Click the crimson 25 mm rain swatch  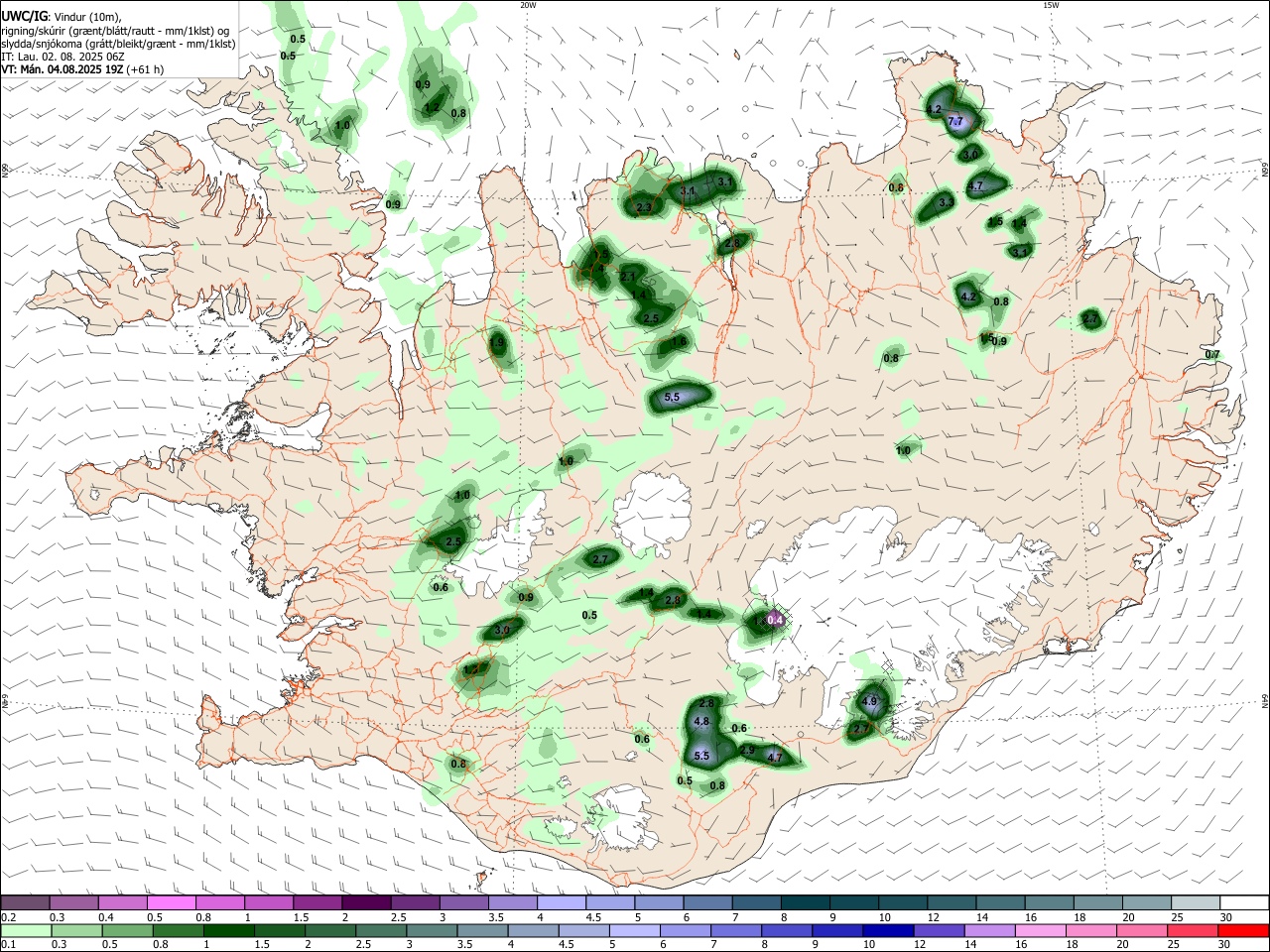(1192, 930)
